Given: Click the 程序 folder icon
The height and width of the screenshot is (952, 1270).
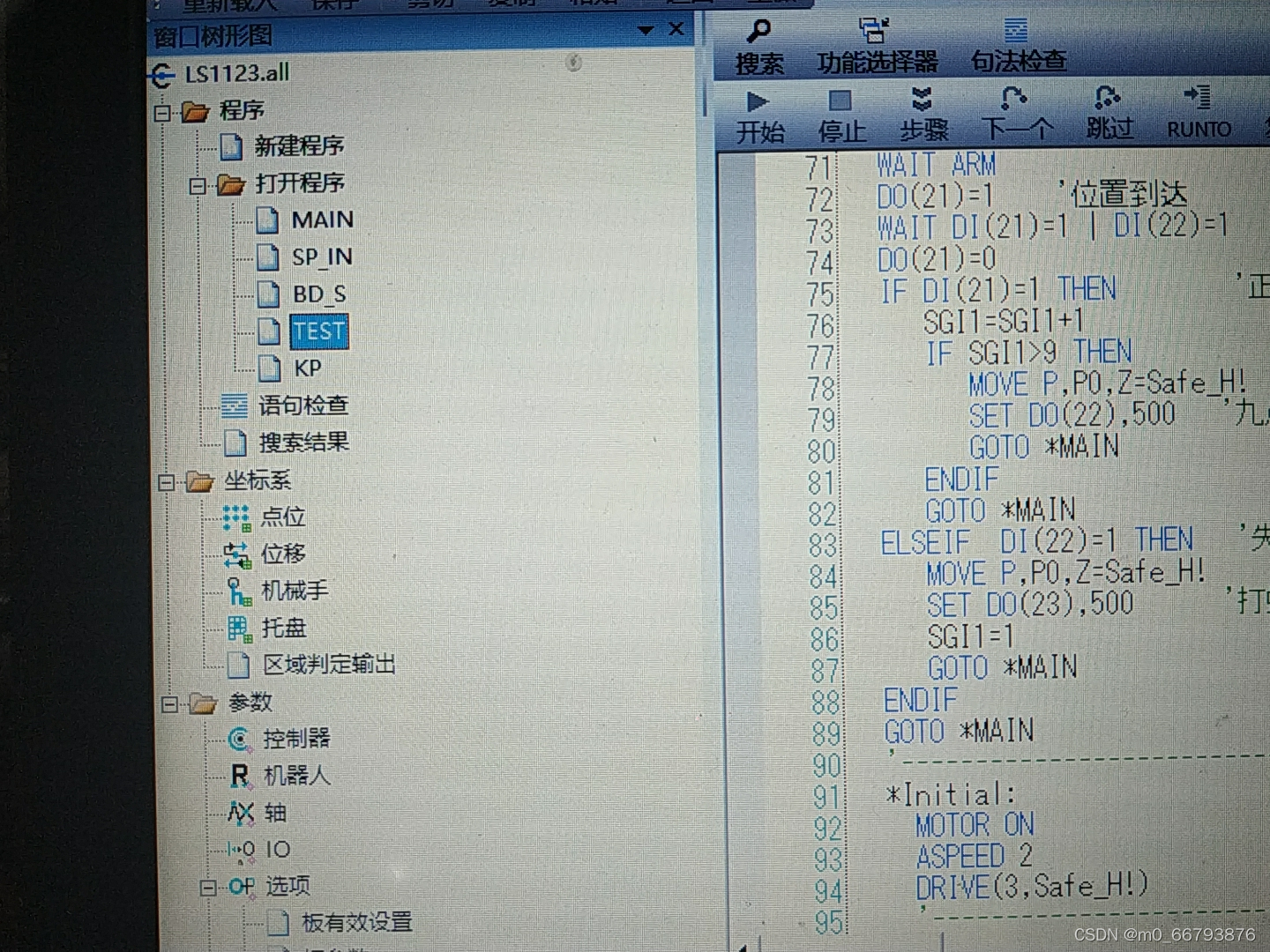Looking at the screenshot, I should click(x=195, y=112).
